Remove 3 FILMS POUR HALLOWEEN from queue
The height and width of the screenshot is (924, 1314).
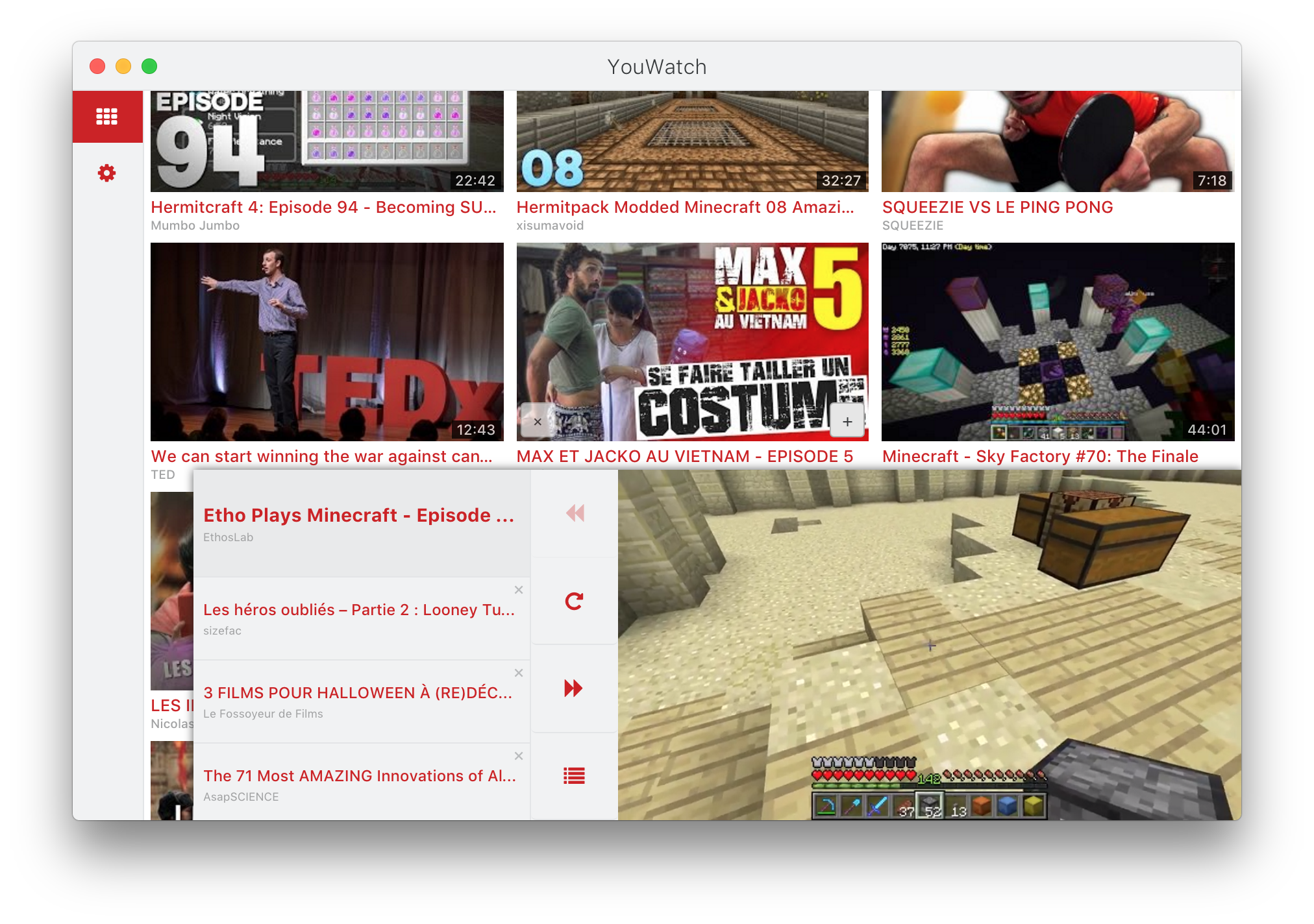pyautogui.click(x=519, y=673)
